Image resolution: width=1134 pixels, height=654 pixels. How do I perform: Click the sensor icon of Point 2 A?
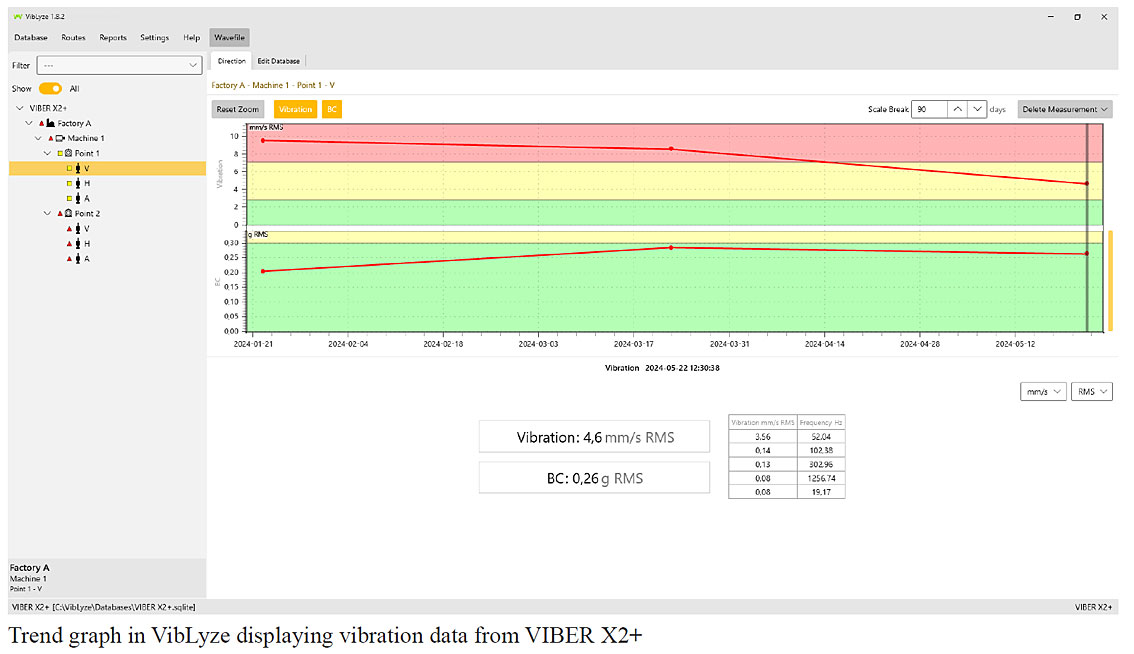pyautogui.click(x=78, y=258)
